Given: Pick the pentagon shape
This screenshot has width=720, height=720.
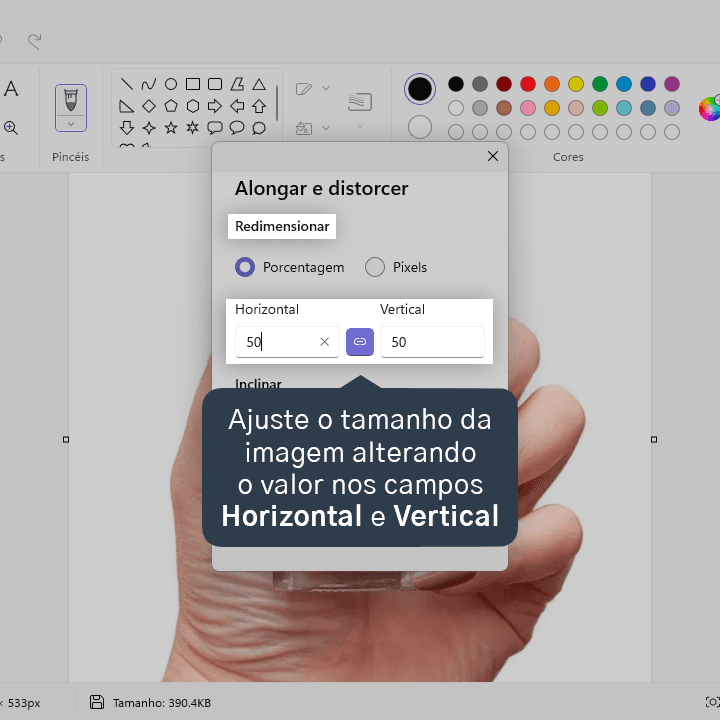Looking at the screenshot, I should click(171, 106).
